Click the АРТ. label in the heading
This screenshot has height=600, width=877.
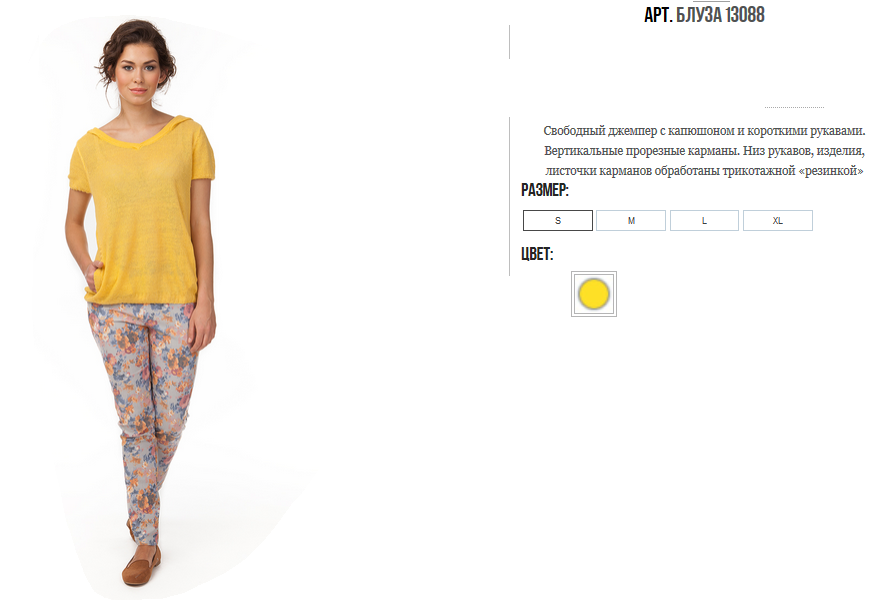(x=658, y=15)
